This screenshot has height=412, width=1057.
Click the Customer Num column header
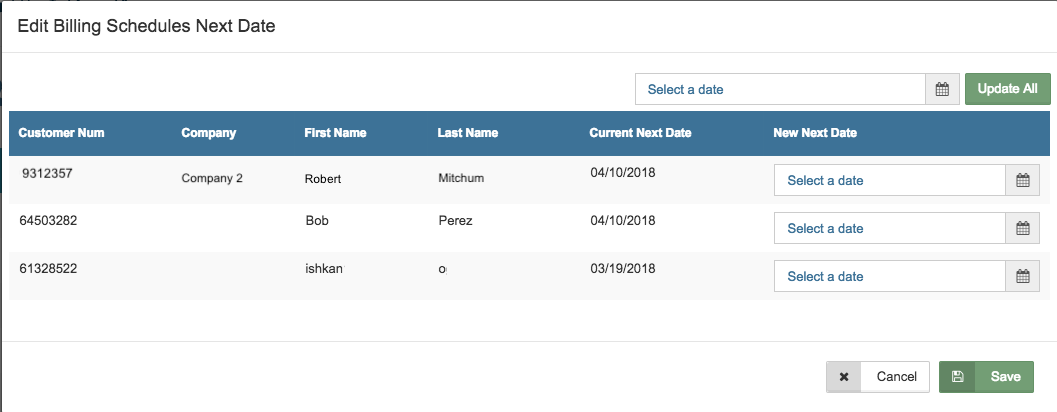tap(61, 133)
